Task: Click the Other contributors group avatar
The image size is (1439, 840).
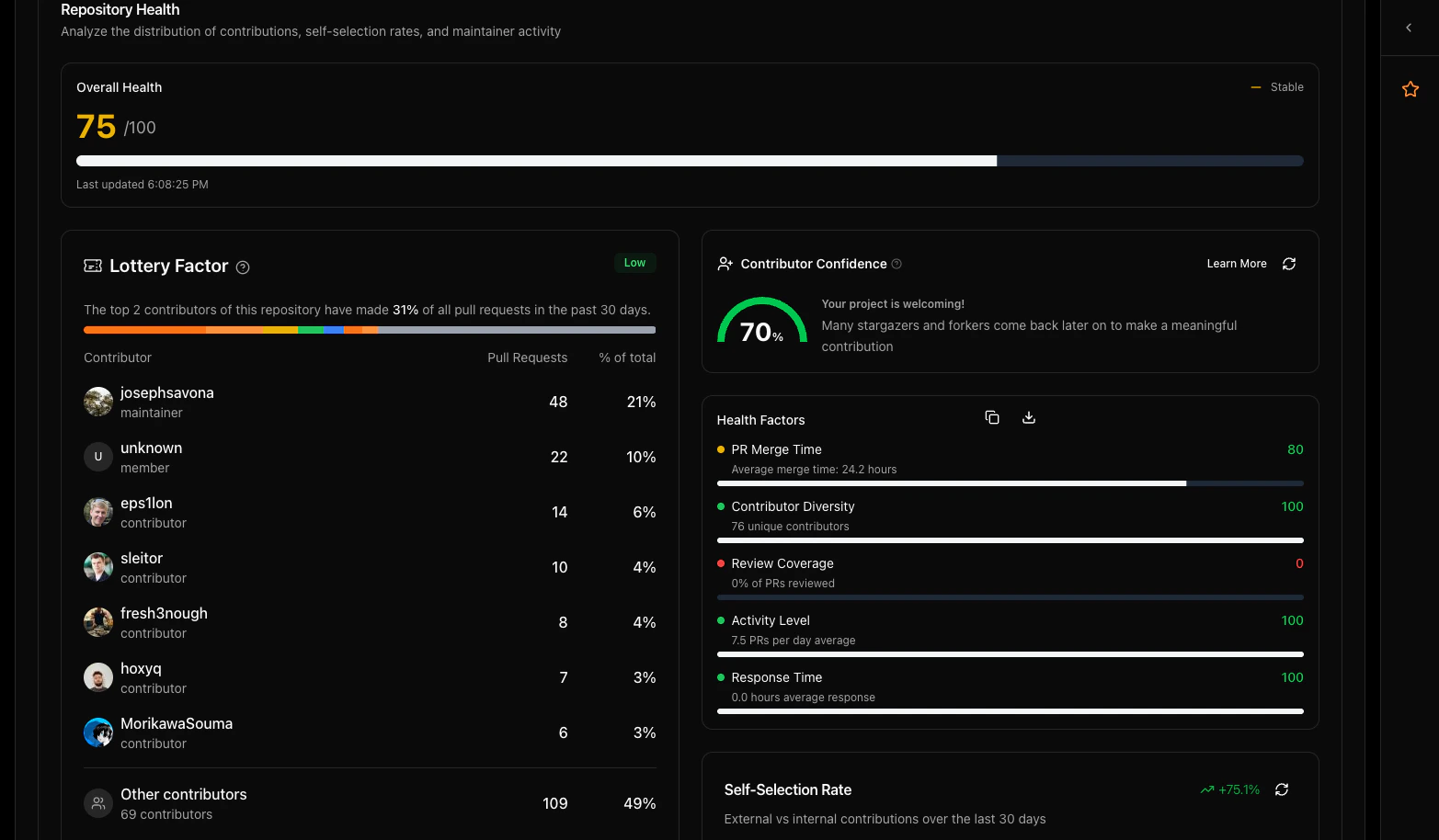Action: 98,802
